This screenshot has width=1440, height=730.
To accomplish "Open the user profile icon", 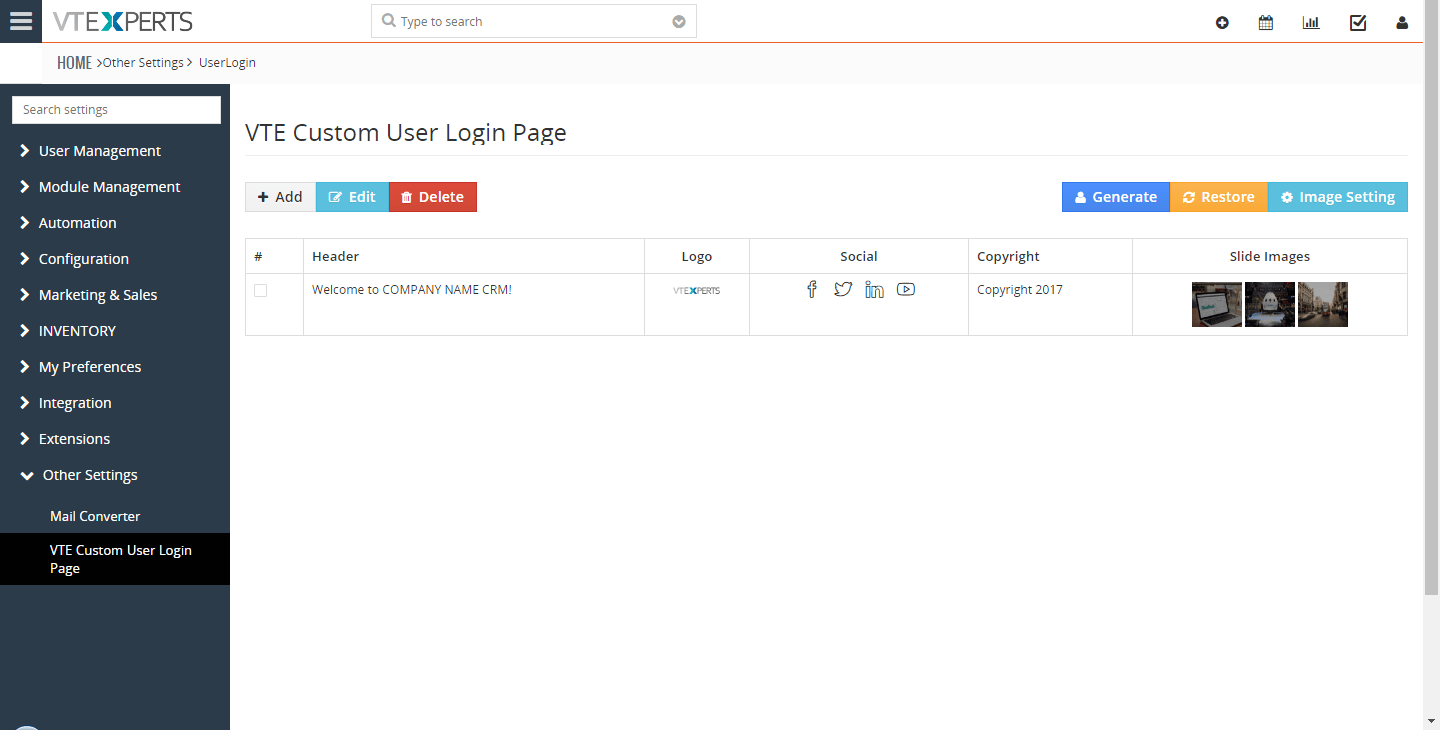I will [x=1402, y=21].
